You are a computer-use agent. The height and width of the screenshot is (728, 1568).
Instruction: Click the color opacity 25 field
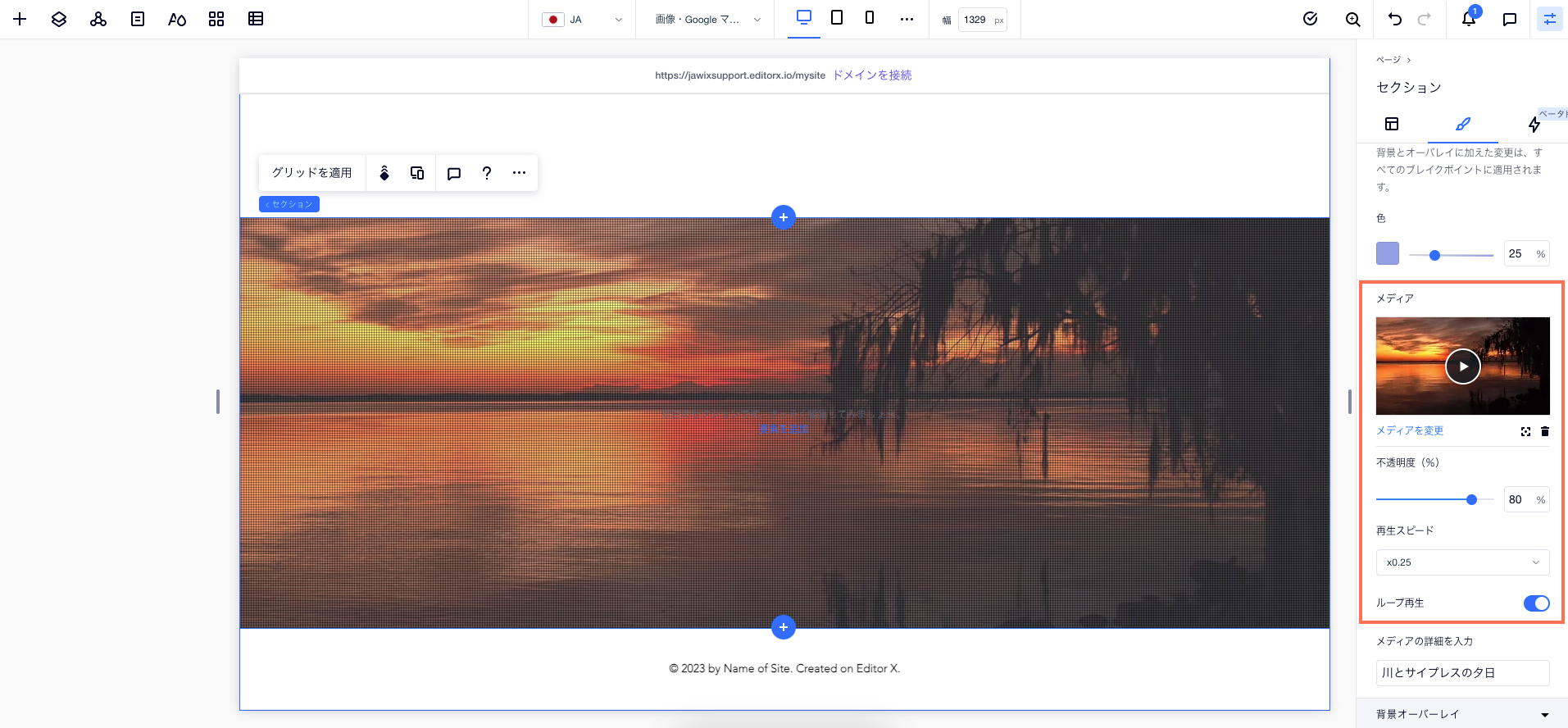tap(1526, 254)
